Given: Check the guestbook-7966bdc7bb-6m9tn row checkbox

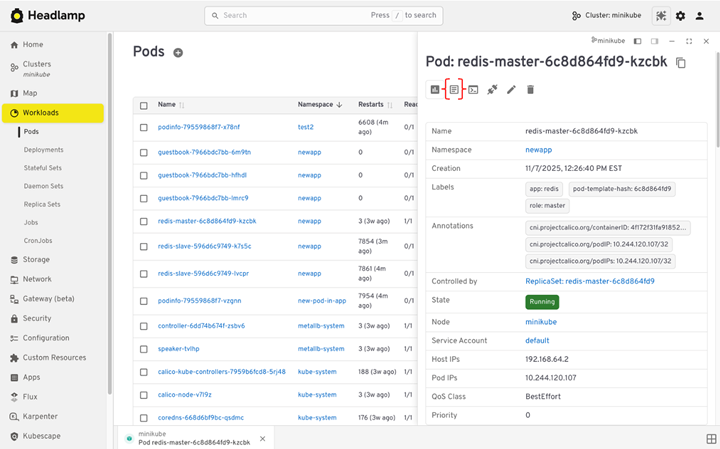Looking at the screenshot, I should tap(144, 152).
